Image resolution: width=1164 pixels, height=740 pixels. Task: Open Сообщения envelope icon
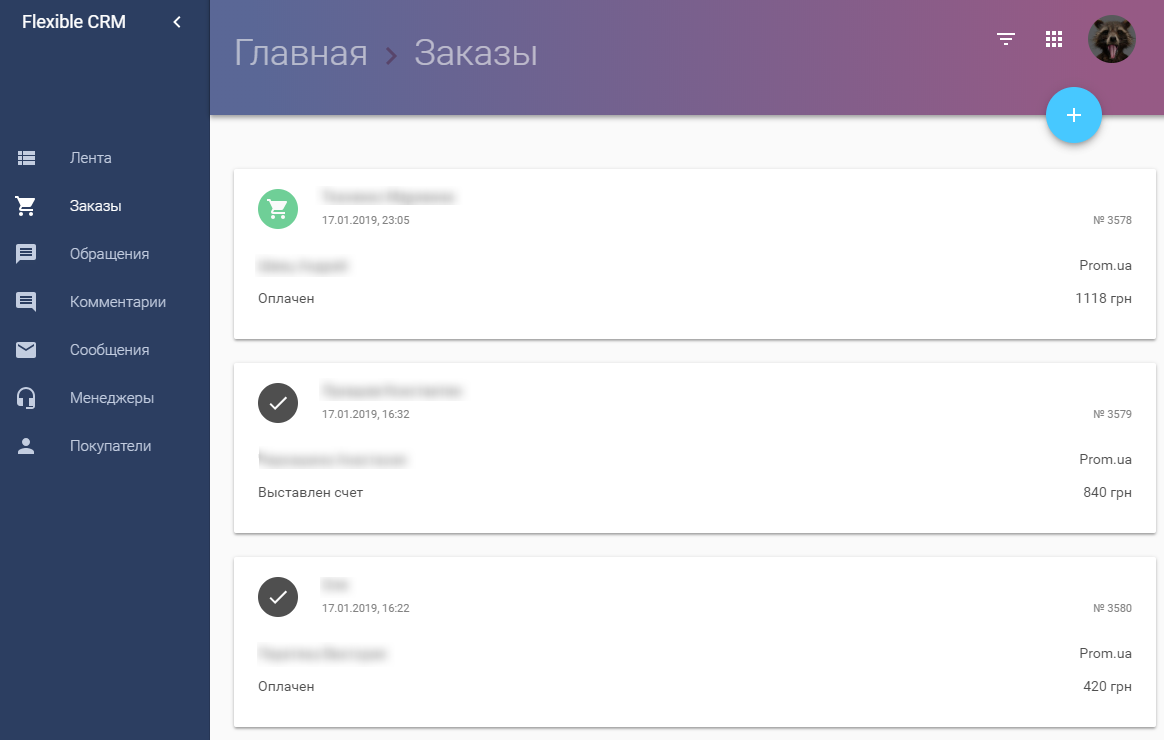tap(26, 350)
